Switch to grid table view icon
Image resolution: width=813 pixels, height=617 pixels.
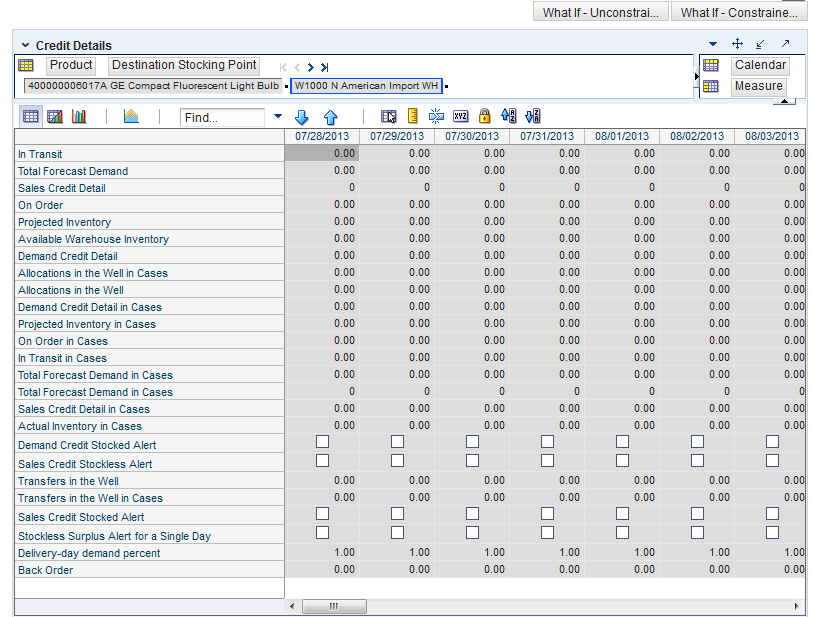pyautogui.click(x=31, y=116)
